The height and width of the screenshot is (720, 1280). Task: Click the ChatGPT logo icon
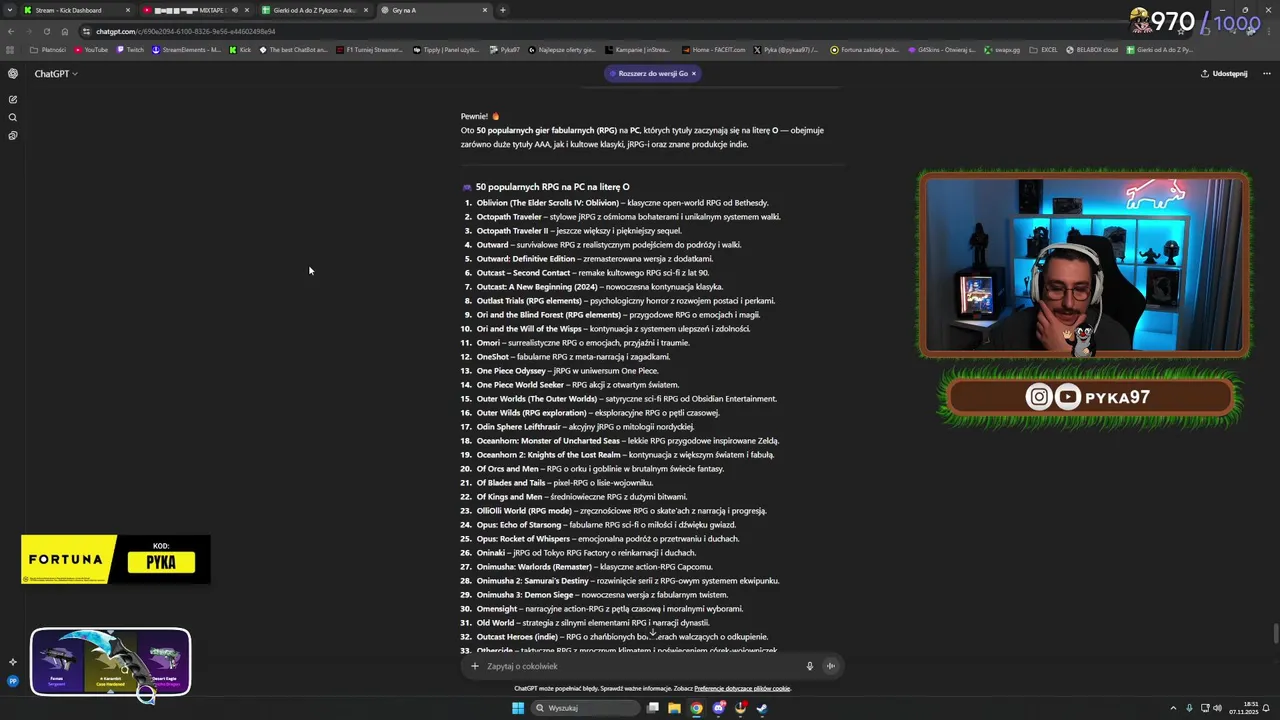(13, 73)
